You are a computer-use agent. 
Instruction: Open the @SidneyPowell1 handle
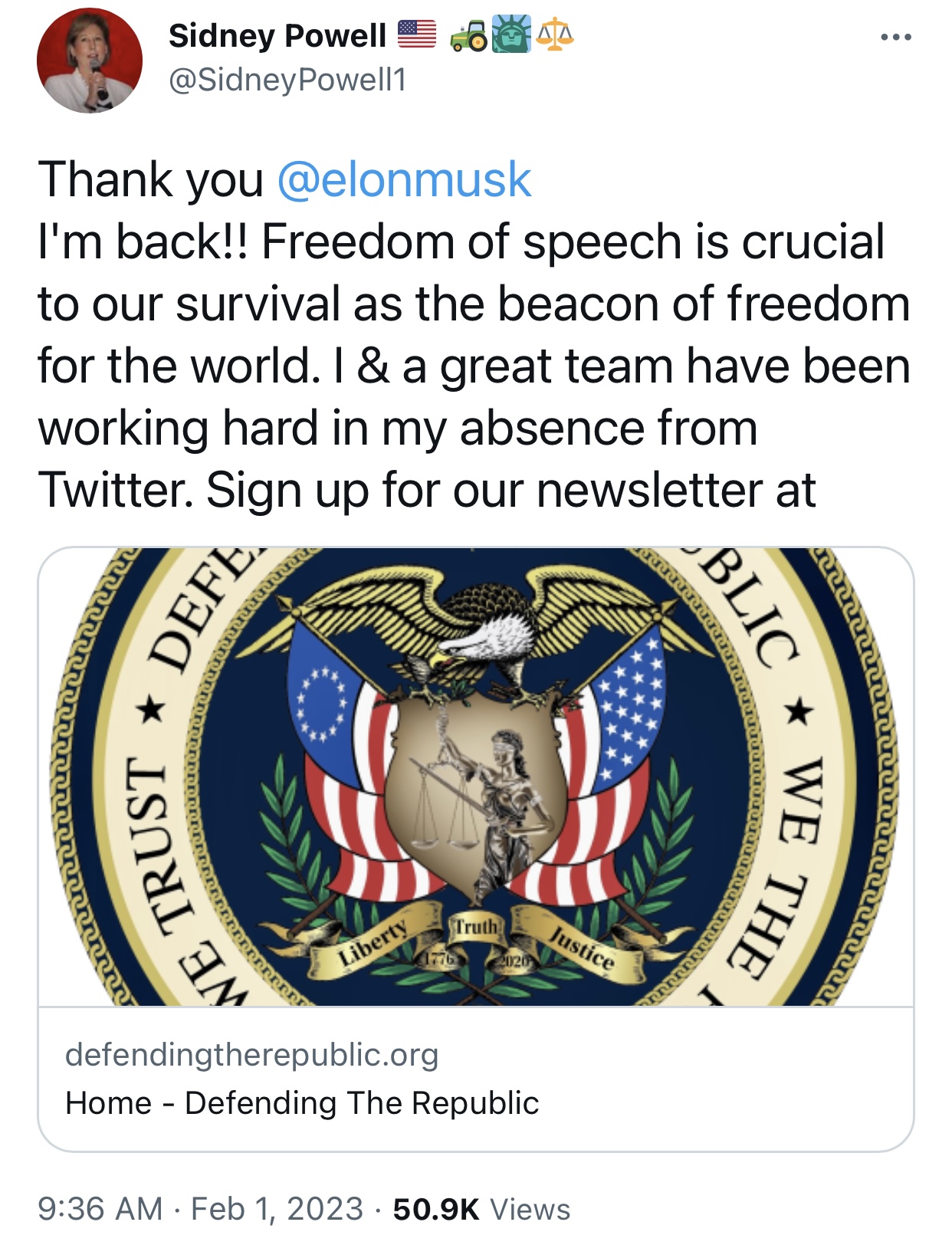pos(287,80)
